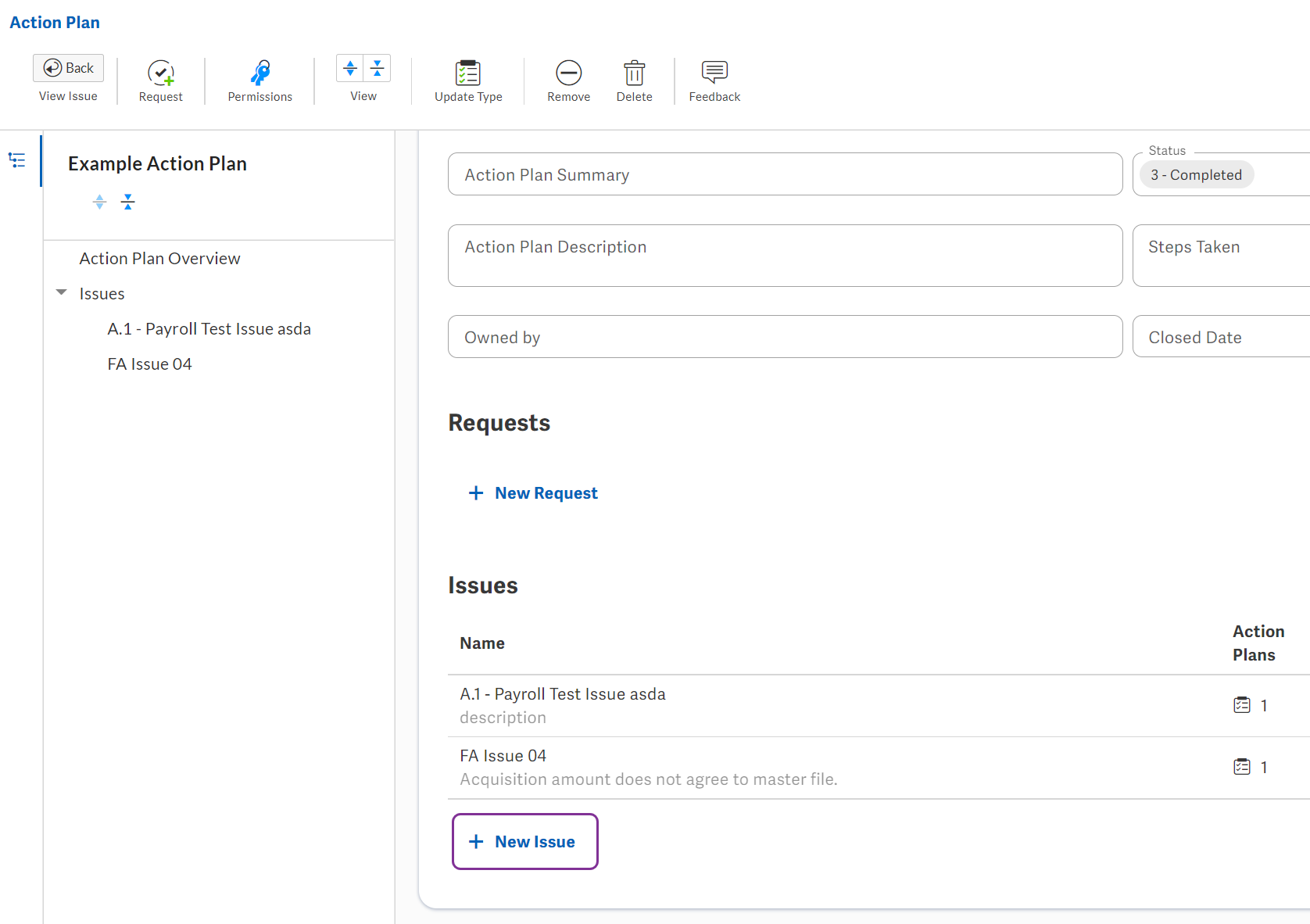1310x924 pixels.
Task: Click the expand-all View icon in toolbar
Action: (350, 68)
